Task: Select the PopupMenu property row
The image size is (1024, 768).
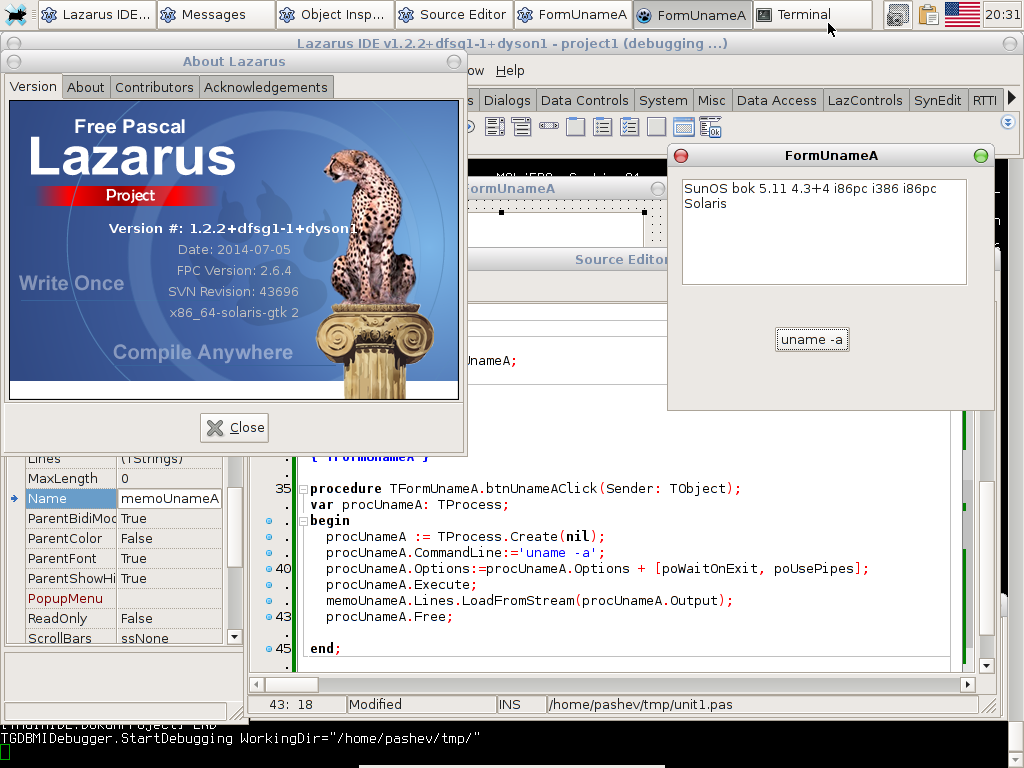Action: [124, 599]
